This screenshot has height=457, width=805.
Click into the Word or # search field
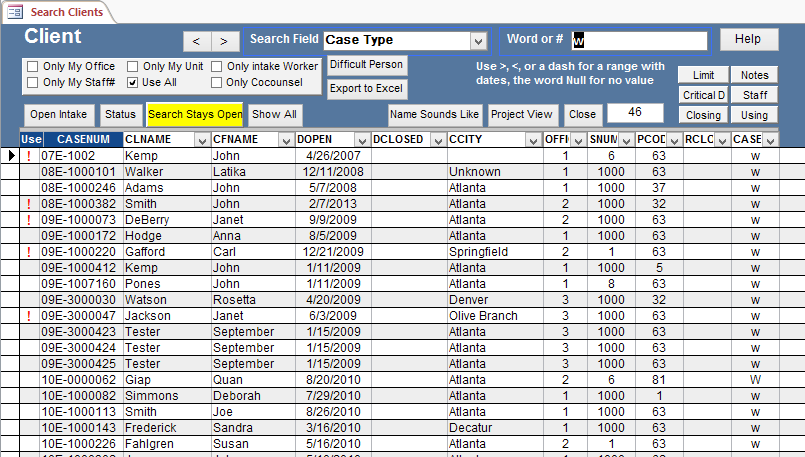tap(639, 41)
